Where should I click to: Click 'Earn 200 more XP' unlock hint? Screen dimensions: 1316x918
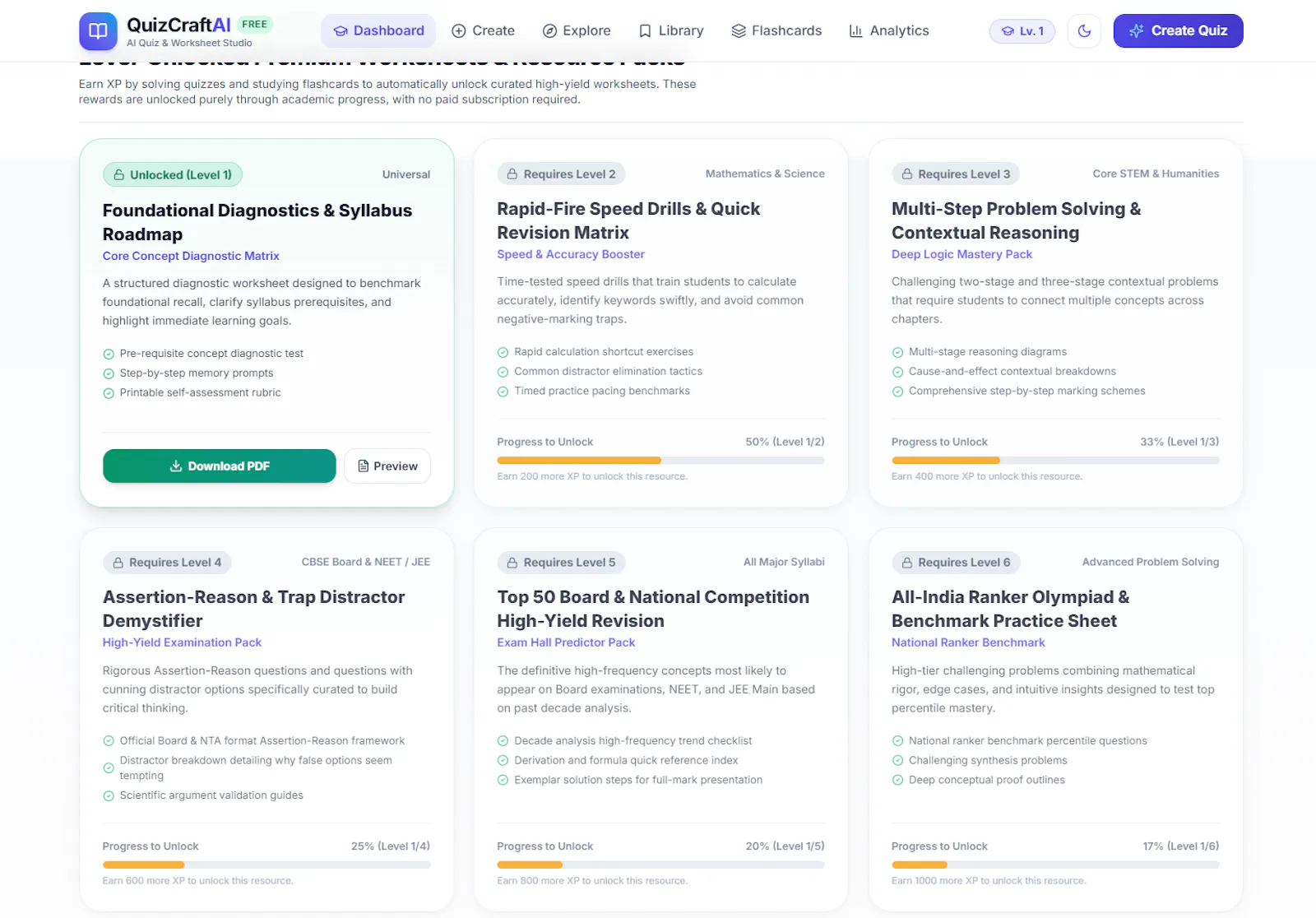[x=592, y=476]
